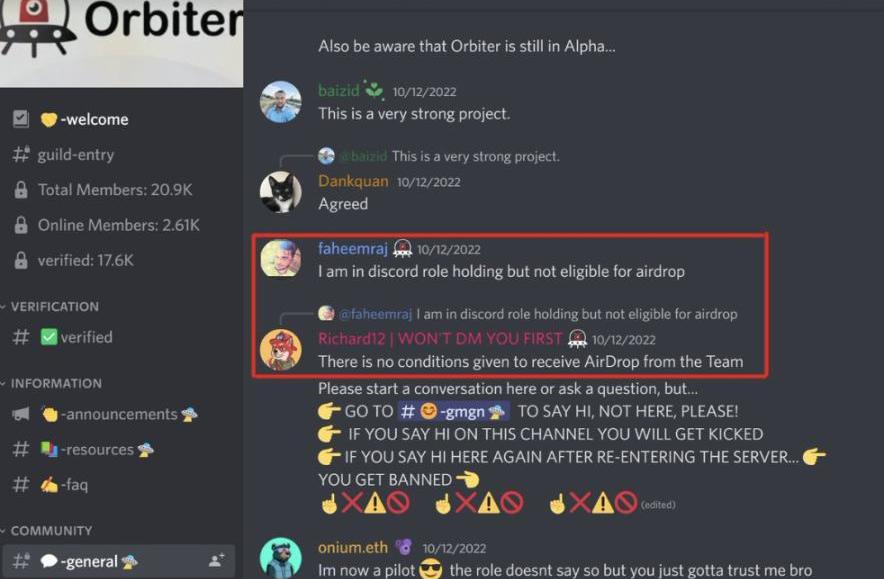Follow the #-gmgn channel link

[x=453, y=412]
